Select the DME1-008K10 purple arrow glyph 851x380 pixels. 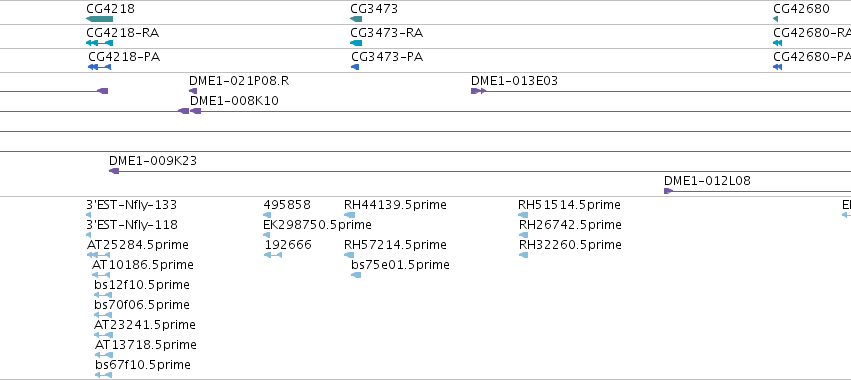(195, 111)
